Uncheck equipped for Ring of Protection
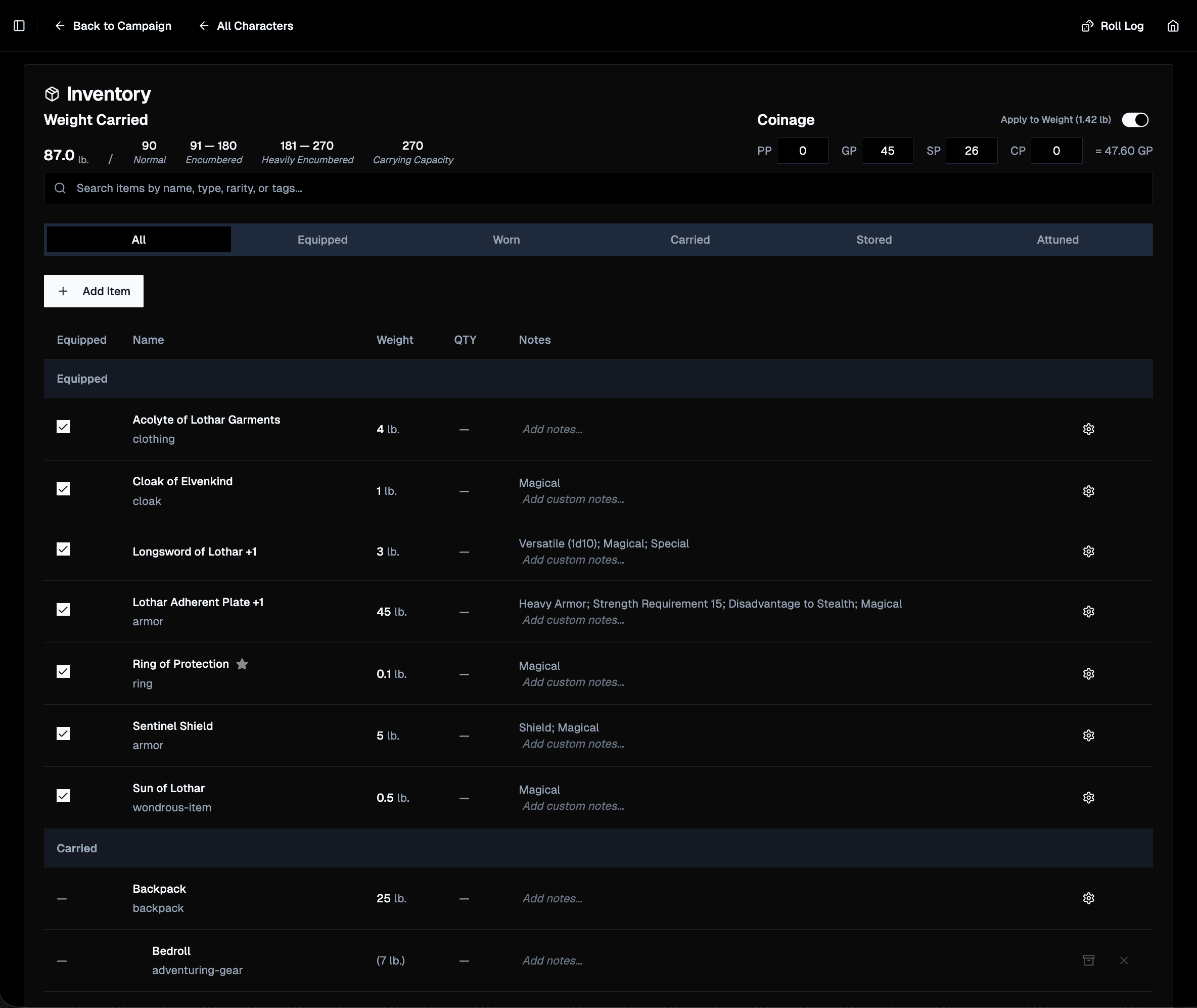 (63, 671)
